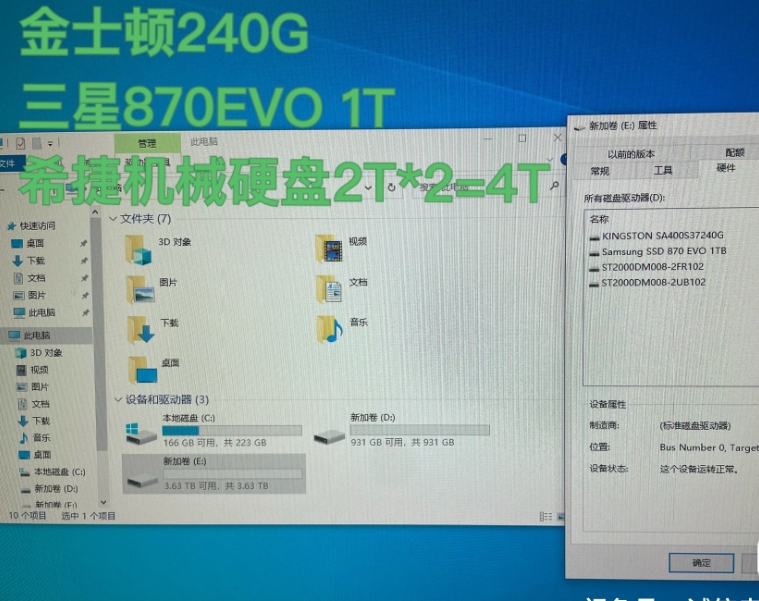
Task: Click the 确定 button in properties dialog
Action: (x=701, y=563)
